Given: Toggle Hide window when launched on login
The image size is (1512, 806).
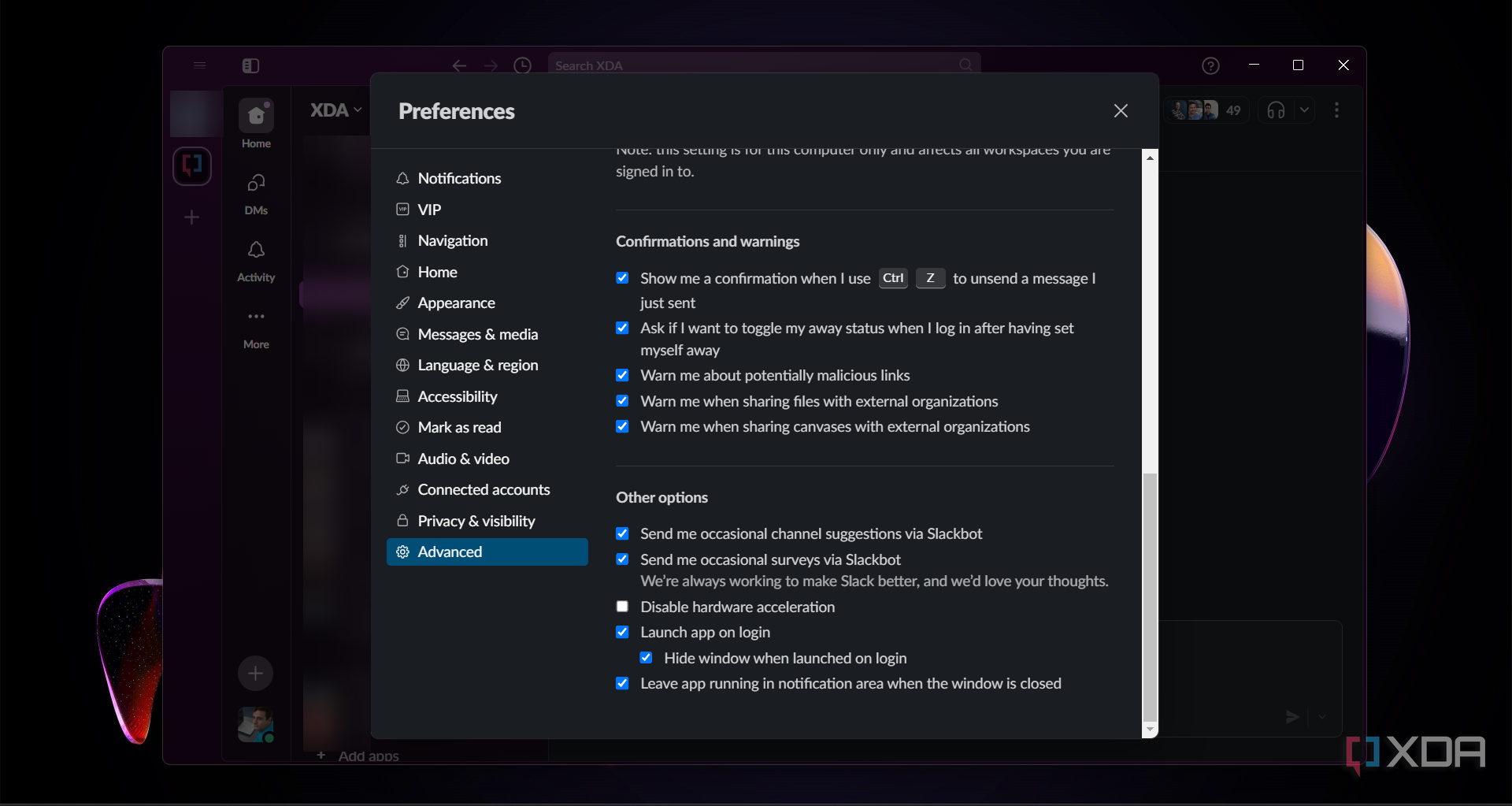Looking at the screenshot, I should point(646,658).
